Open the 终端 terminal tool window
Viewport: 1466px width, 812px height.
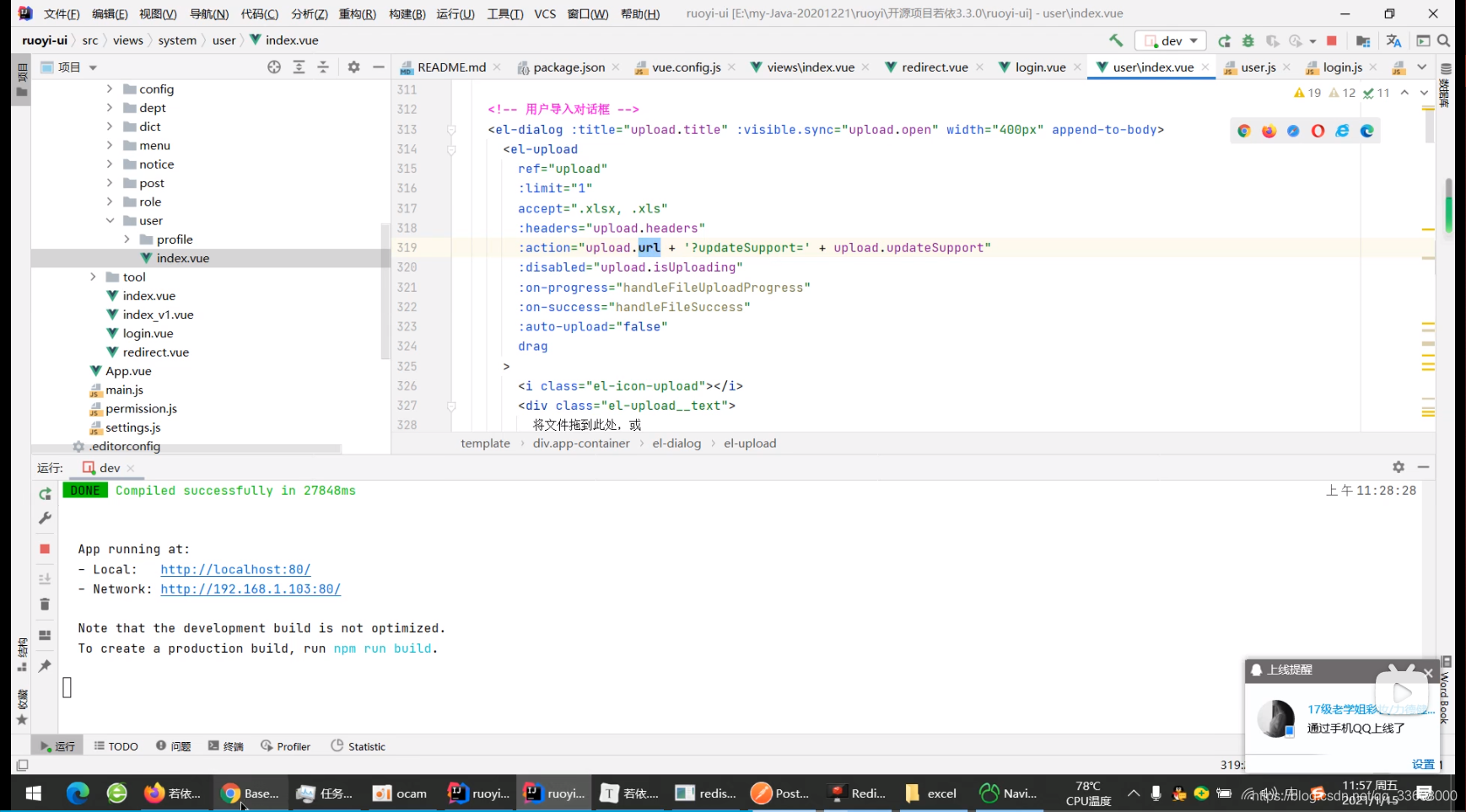[x=226, y=746]
